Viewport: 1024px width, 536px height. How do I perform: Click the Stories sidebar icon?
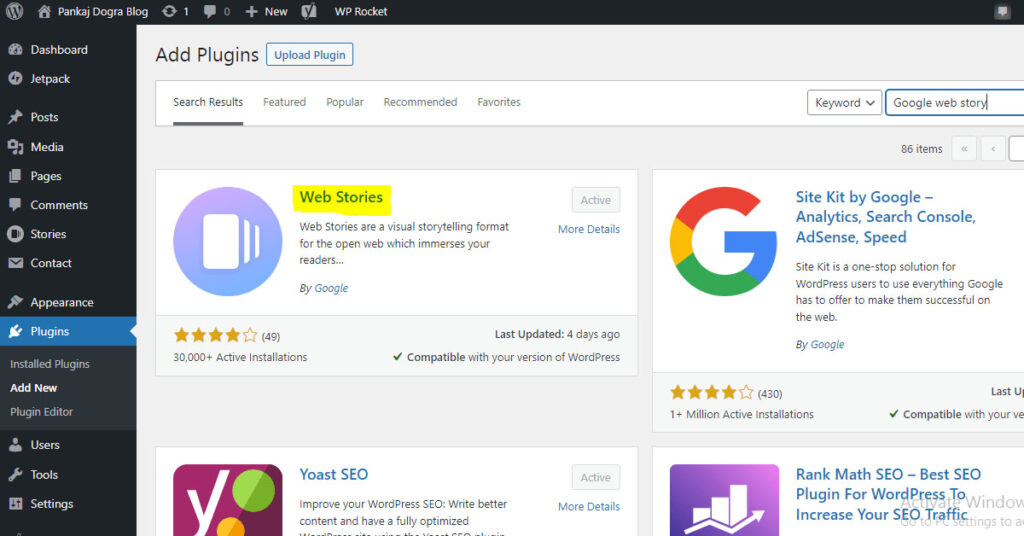[16, 234]
